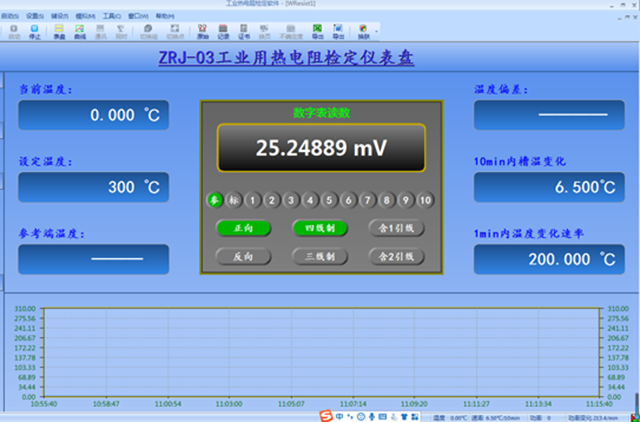Click the status bar 温度 0.00℃ entry
This screenshot has height=422, width=640.
(x=450, y=418)
